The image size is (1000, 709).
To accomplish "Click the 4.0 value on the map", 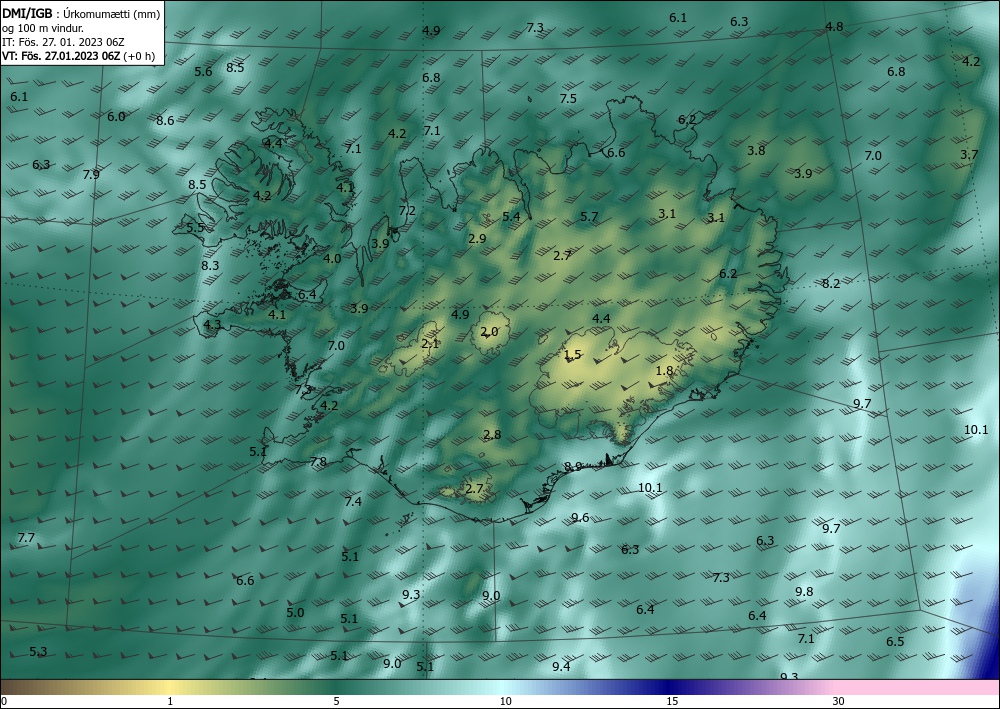I will [x=332, y=259].
